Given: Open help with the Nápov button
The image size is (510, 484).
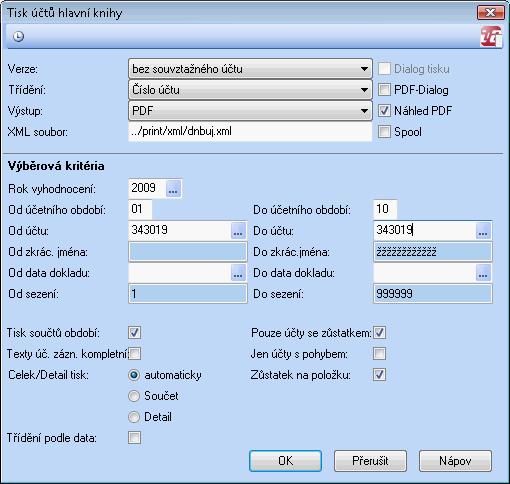Looking at the screenshot, I should pyautogui.click(x=455, y=461).
